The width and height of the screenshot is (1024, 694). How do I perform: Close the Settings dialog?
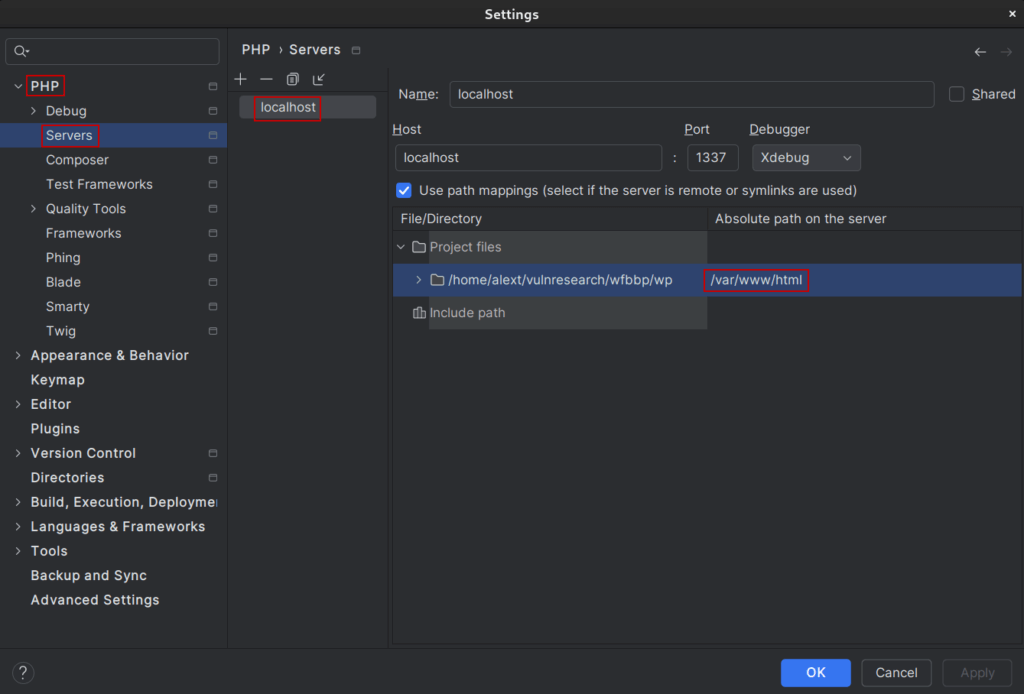pyautogui.click(x=1012, y=14)
